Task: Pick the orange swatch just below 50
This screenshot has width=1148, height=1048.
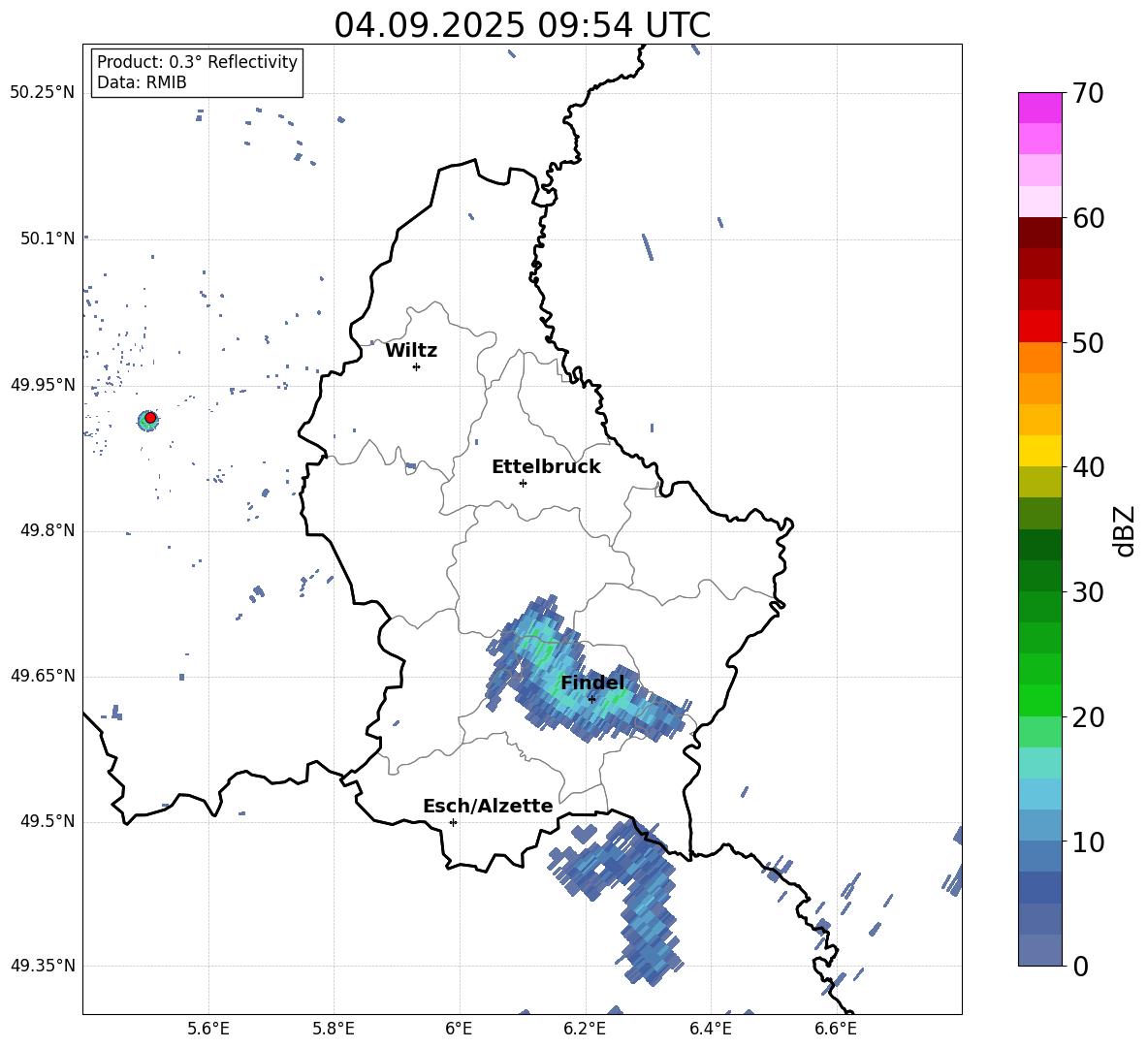Action: (x=1039, y=357)
